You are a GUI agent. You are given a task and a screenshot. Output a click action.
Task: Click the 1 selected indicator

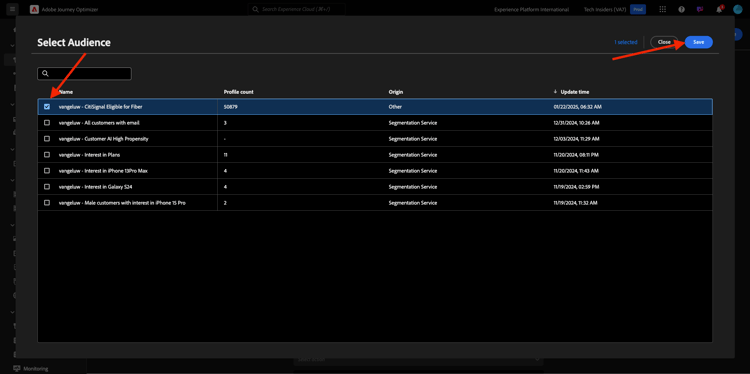coord(626,42)
